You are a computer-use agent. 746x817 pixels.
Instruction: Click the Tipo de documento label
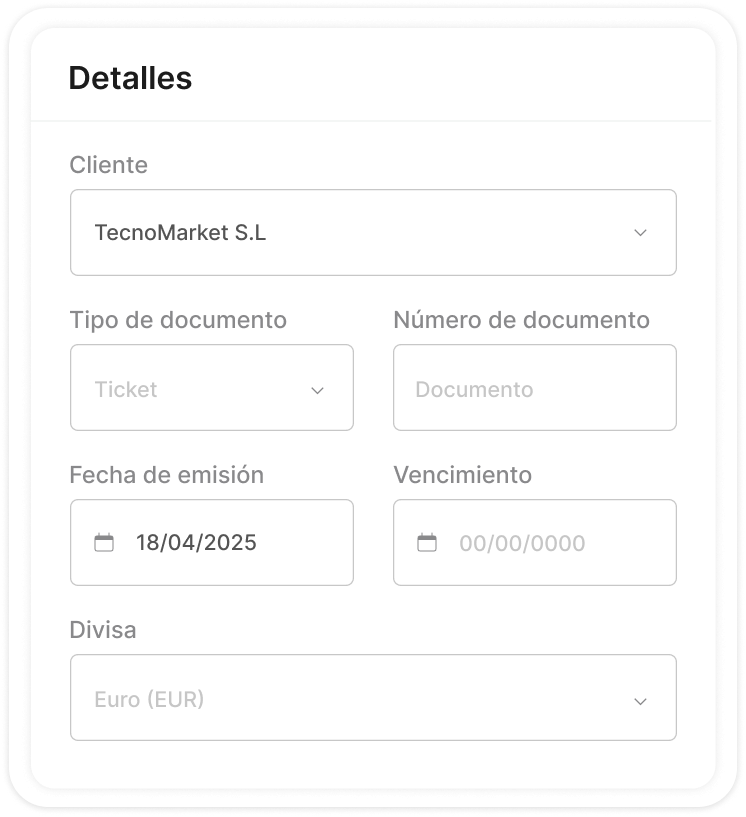pyautogui.click(x=178, y=320)
